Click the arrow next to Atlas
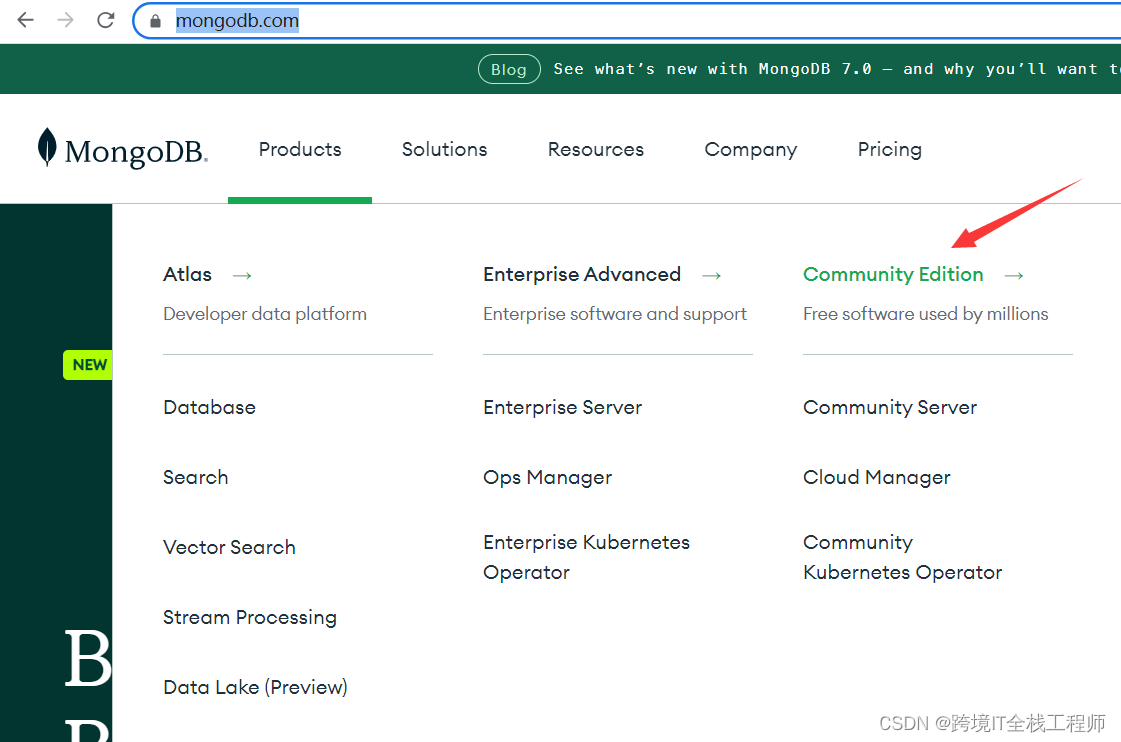1121x742 pixels. 242,275
